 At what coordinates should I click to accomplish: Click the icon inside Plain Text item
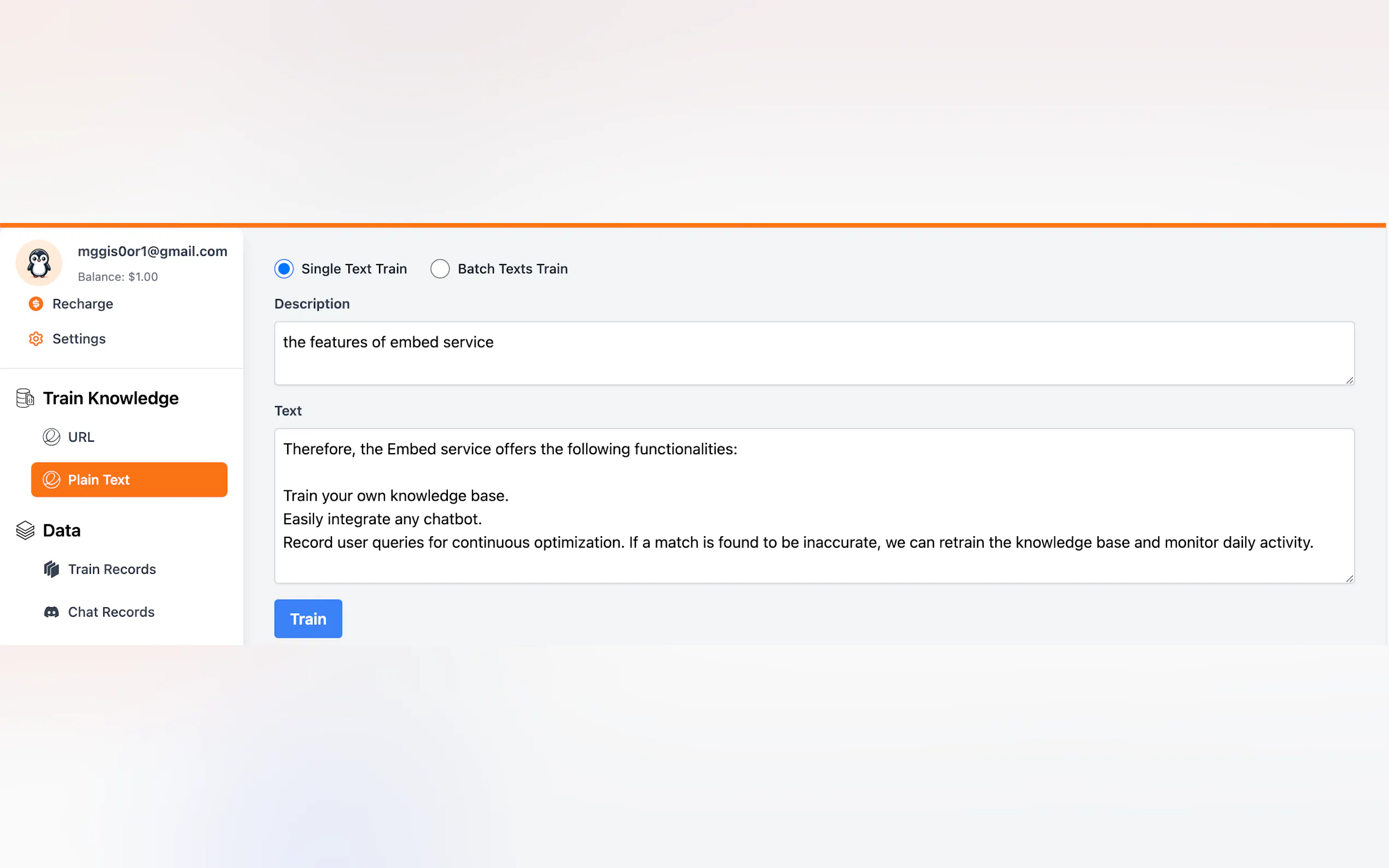click(51, 479)
